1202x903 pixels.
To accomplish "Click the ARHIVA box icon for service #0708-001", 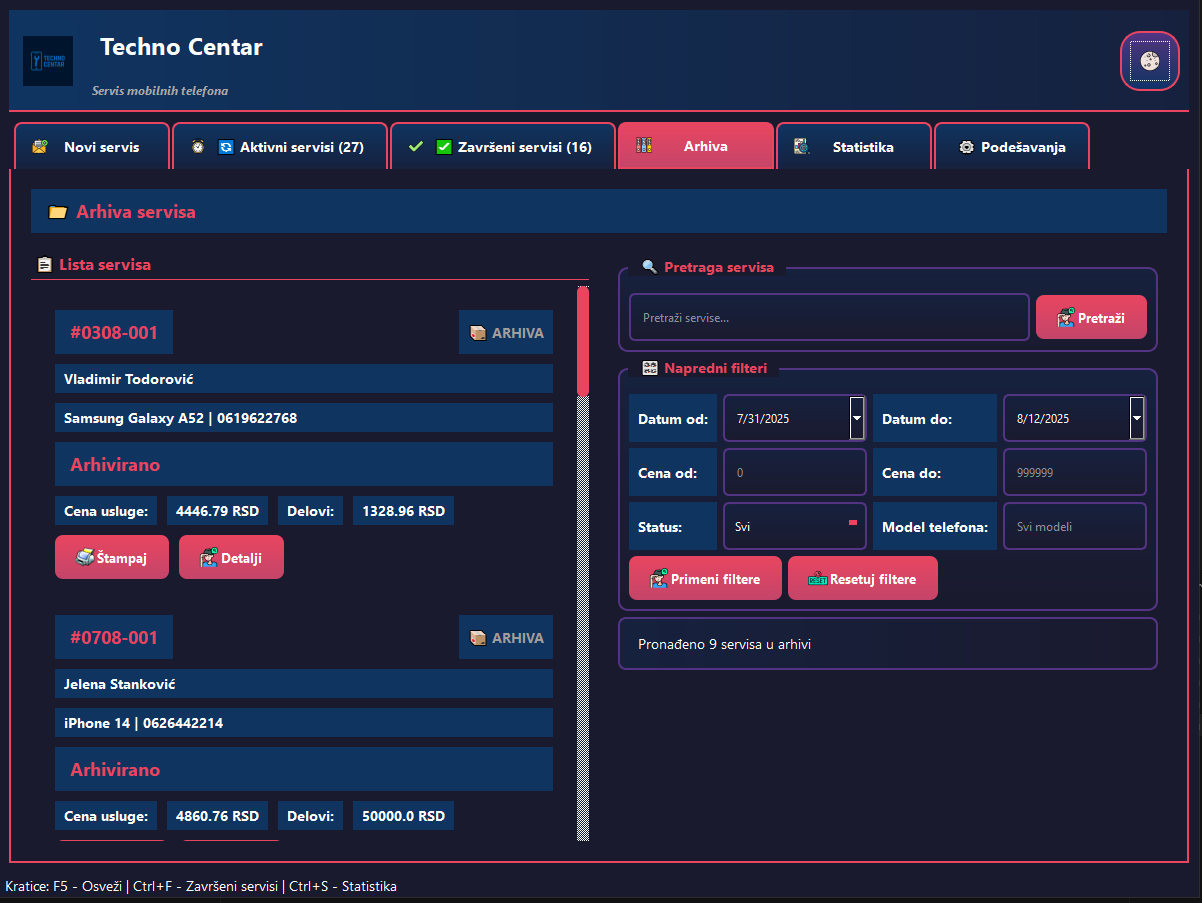I will (478, 637).
